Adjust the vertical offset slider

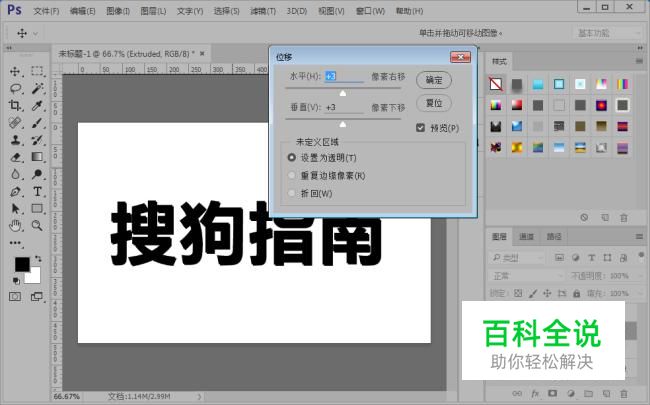pos(342,124)
